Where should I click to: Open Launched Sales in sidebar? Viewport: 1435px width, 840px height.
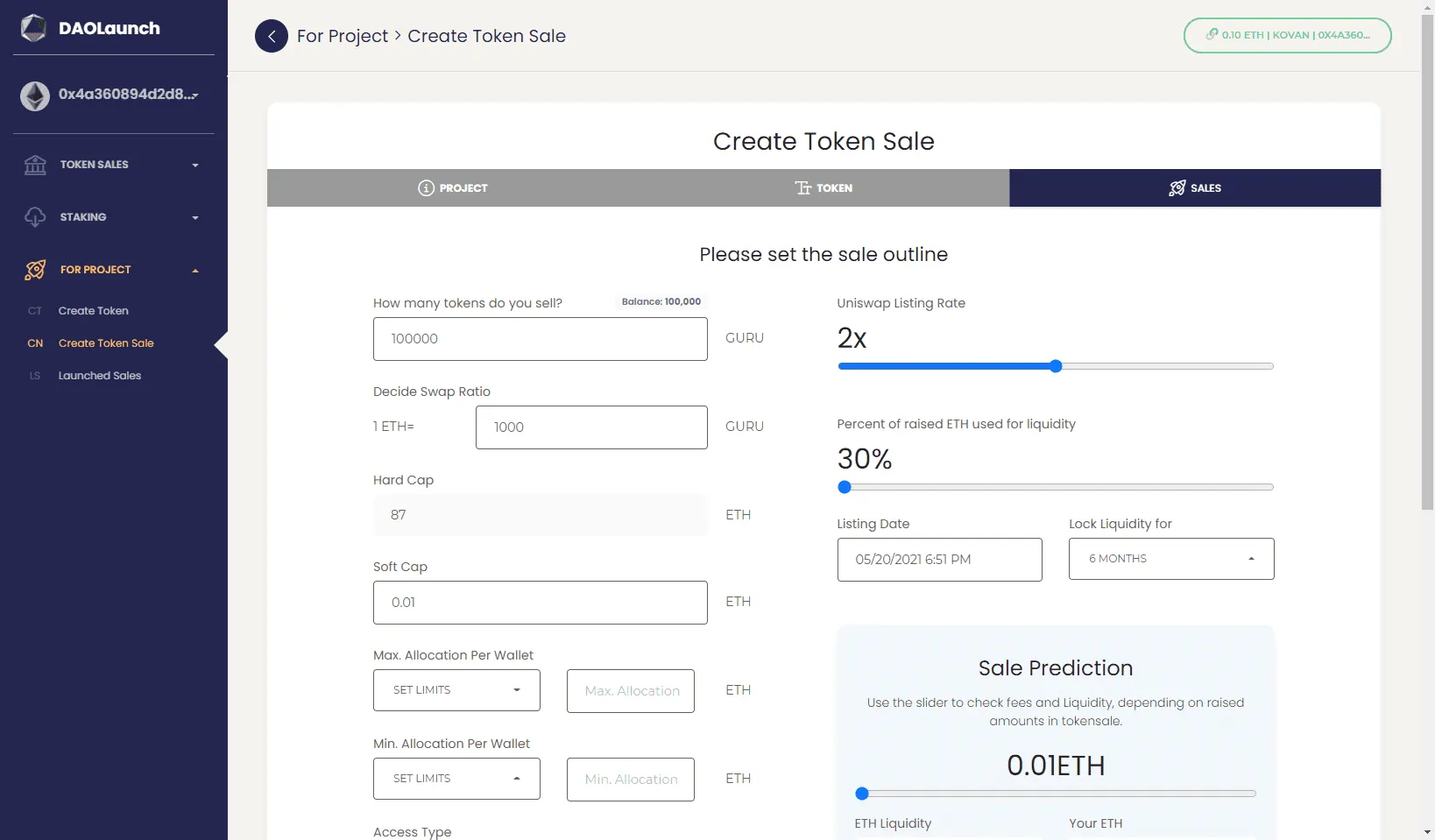point(99,376)
